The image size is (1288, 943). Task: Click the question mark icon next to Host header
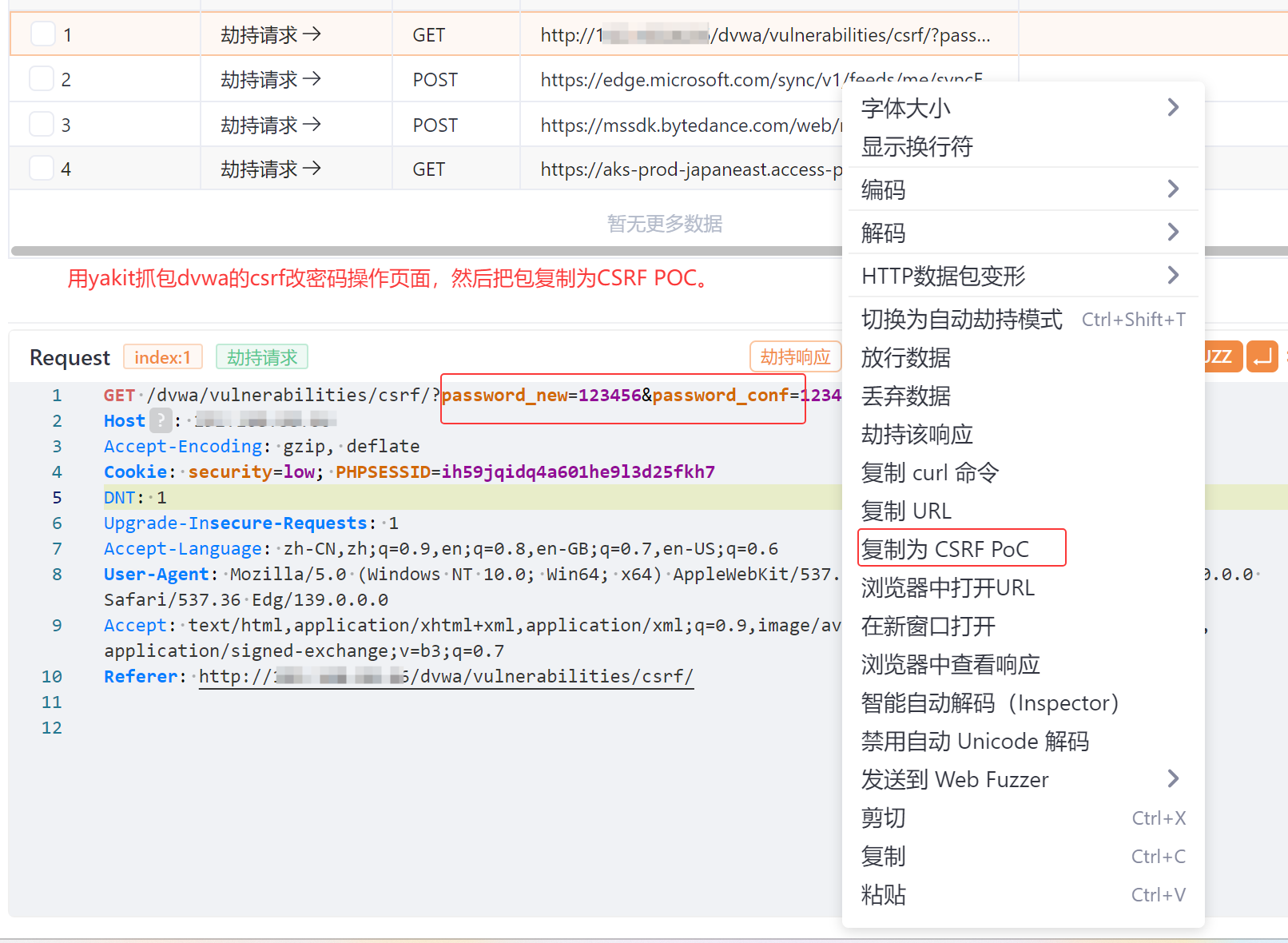[x=161, y=420]
